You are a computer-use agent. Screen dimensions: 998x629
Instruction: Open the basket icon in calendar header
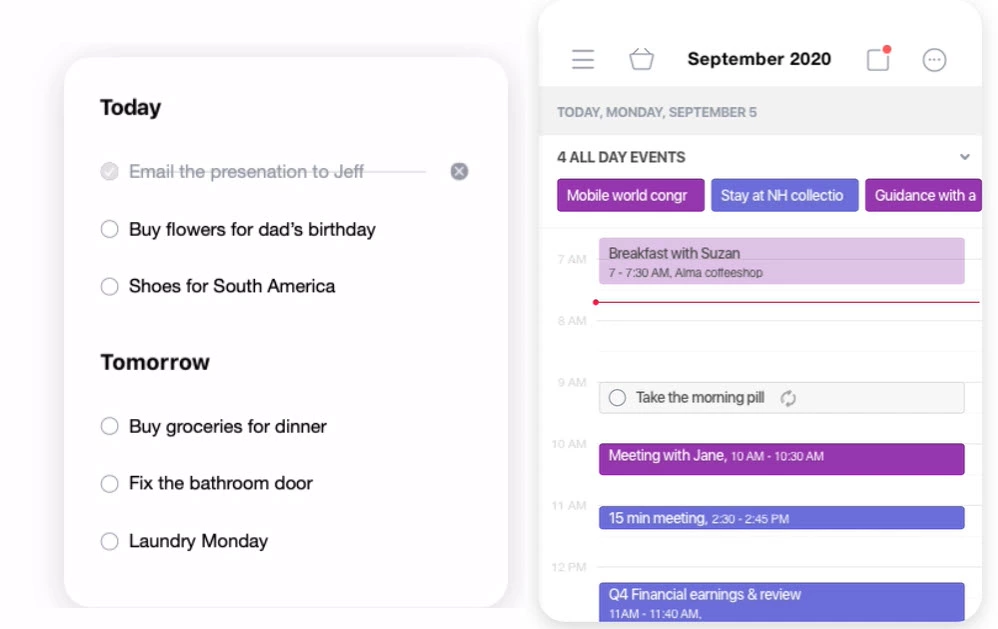coord(641,59)
